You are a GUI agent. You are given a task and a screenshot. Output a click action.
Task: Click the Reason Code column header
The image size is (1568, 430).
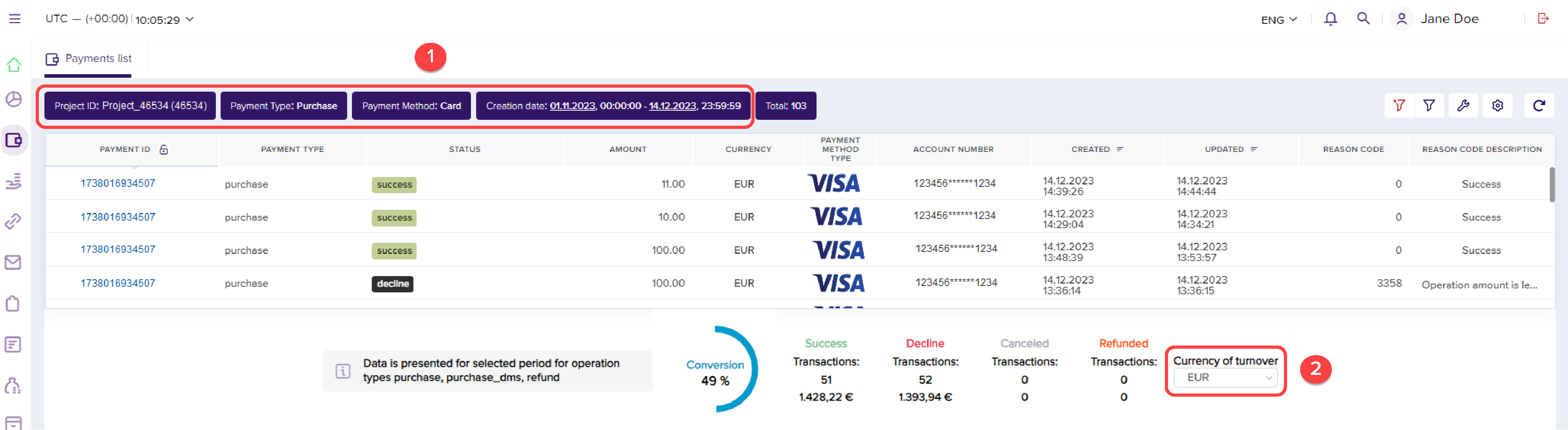coord(1353,149)
